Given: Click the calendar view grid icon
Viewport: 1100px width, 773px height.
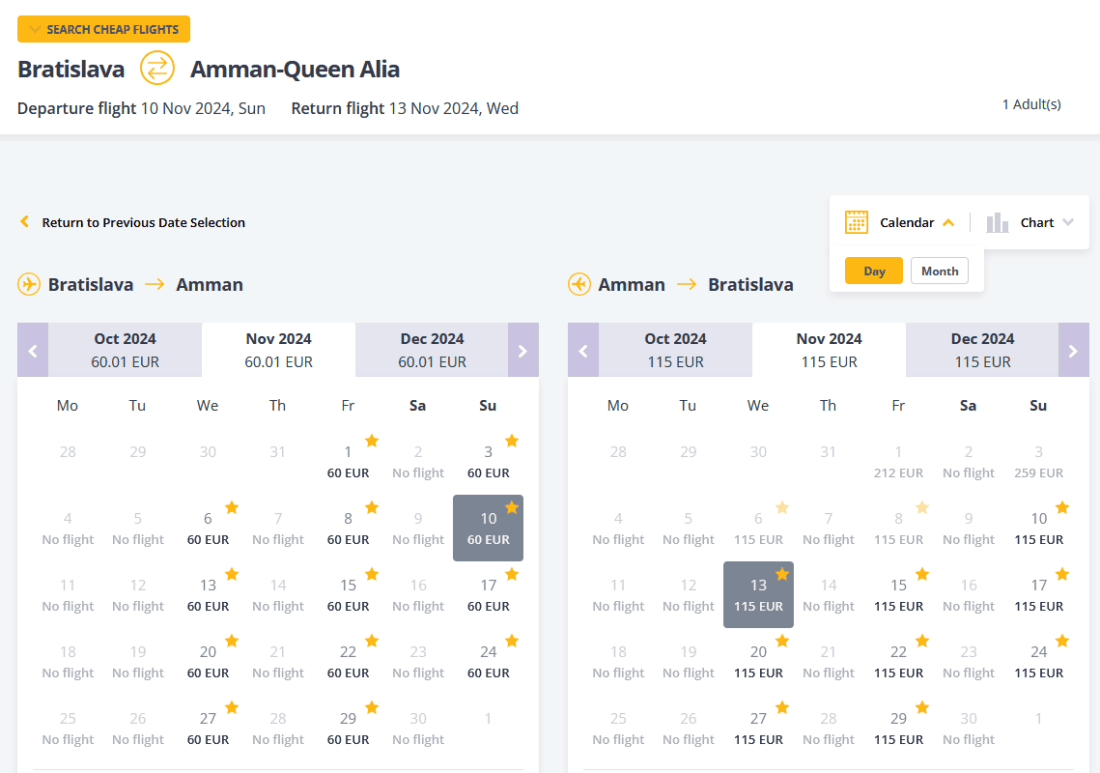Looking at the screenshot, I should 856,222.
